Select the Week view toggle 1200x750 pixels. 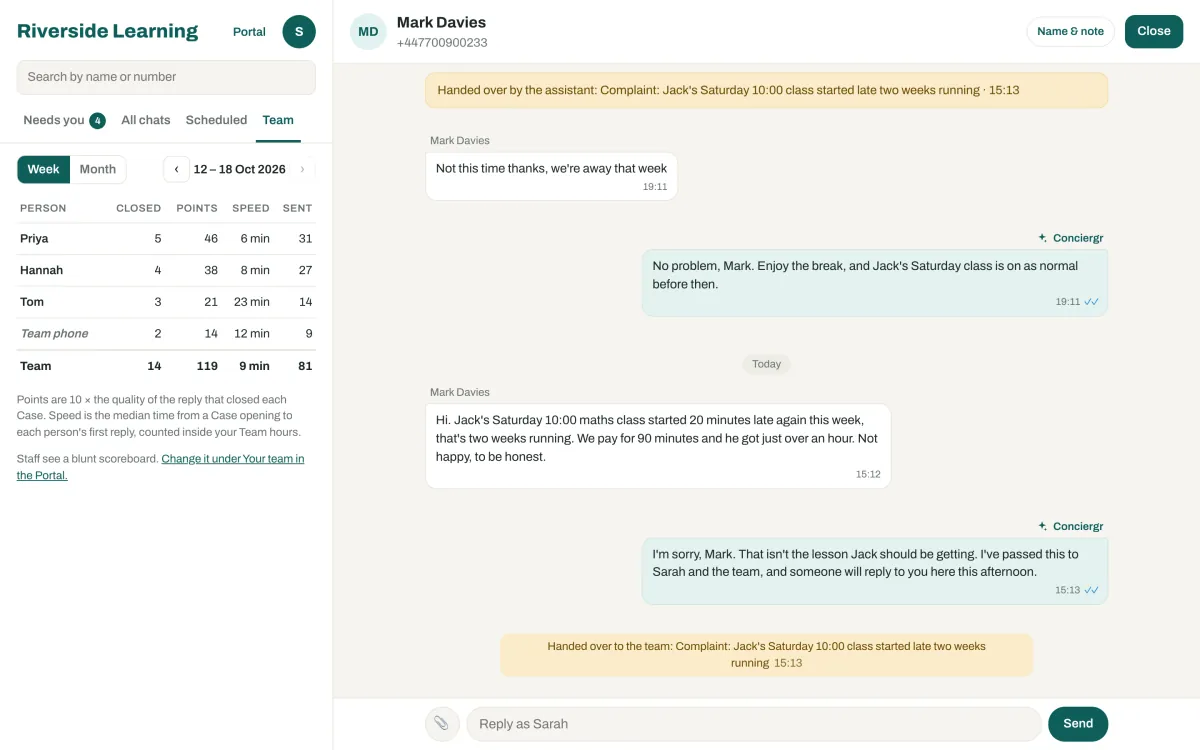(x=43, y=169)
